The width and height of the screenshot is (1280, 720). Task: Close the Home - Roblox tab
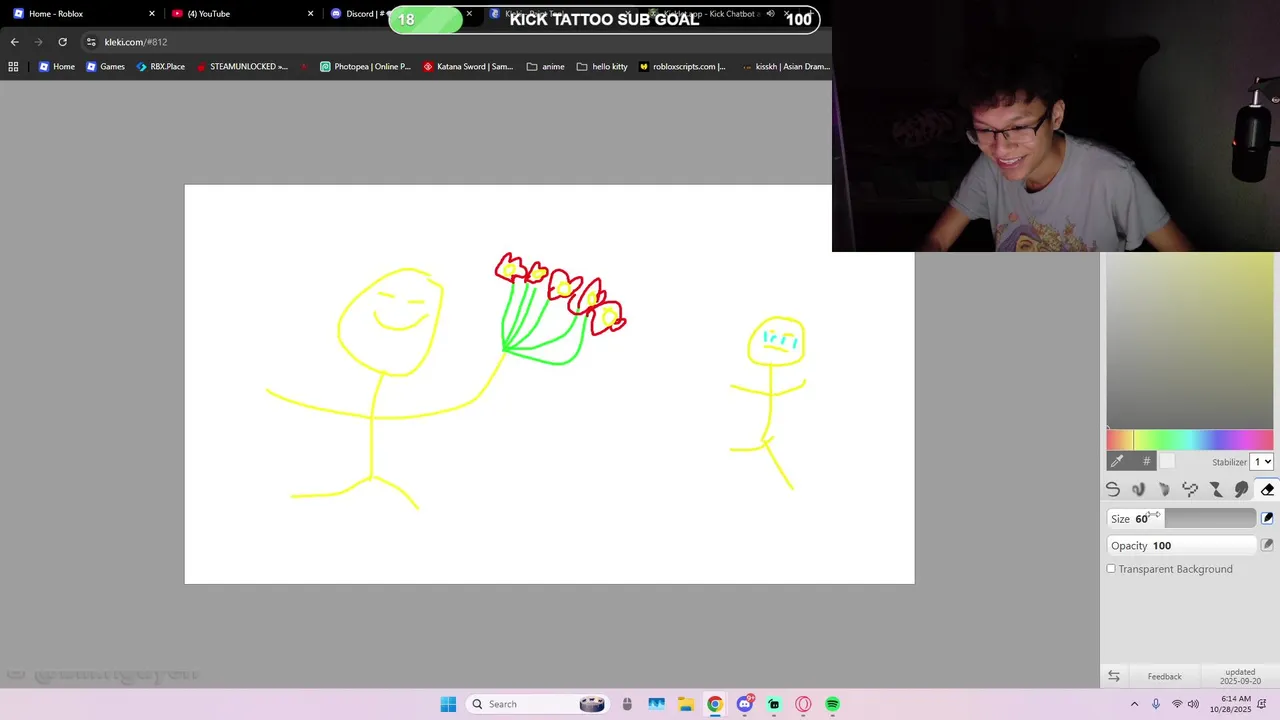pos(152,14)
